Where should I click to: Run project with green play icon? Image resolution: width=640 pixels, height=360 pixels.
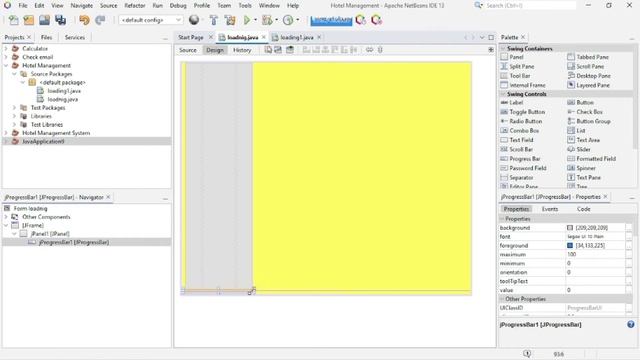tap(247, 20)
